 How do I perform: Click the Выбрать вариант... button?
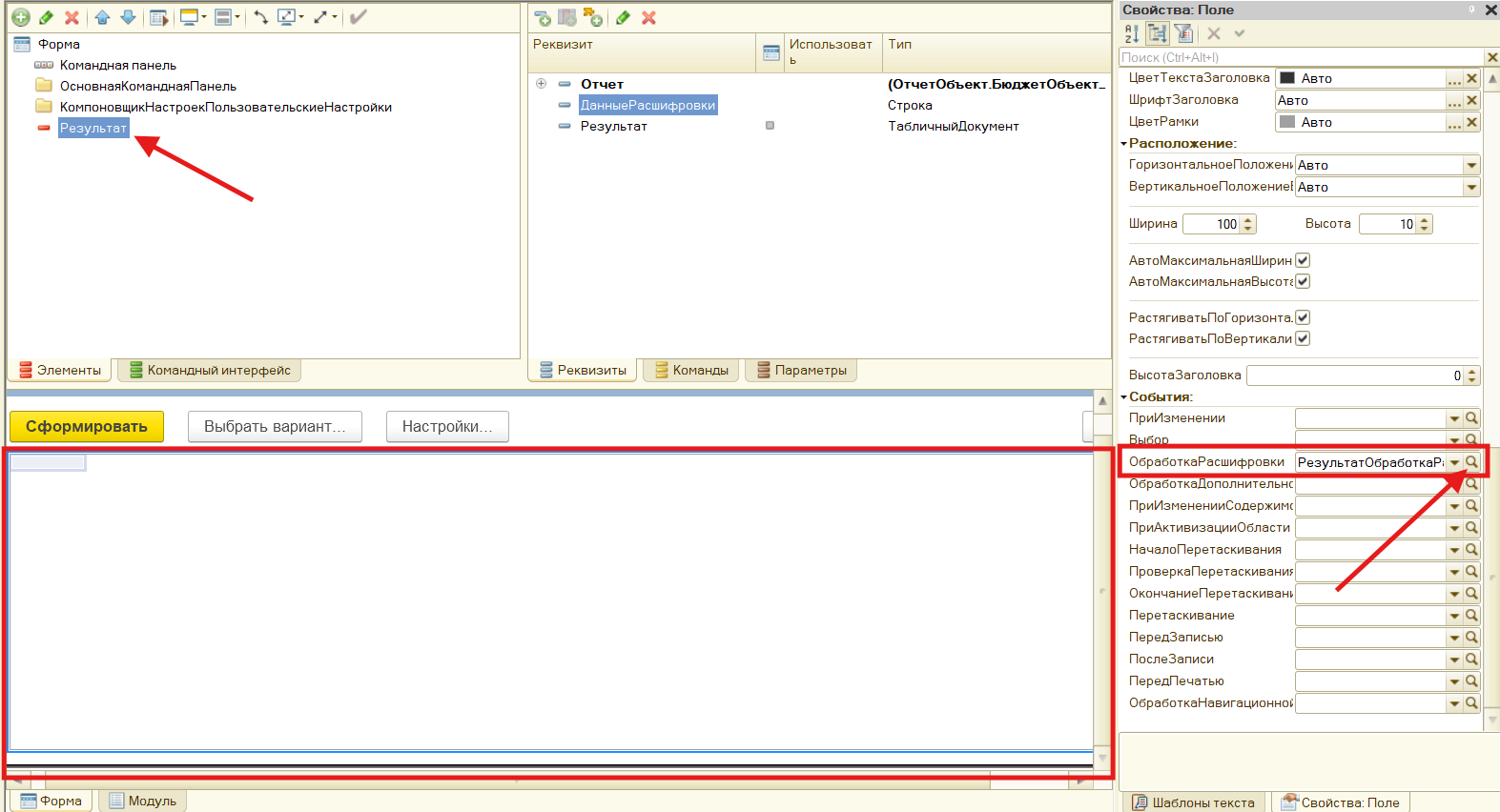click(275, 426)
